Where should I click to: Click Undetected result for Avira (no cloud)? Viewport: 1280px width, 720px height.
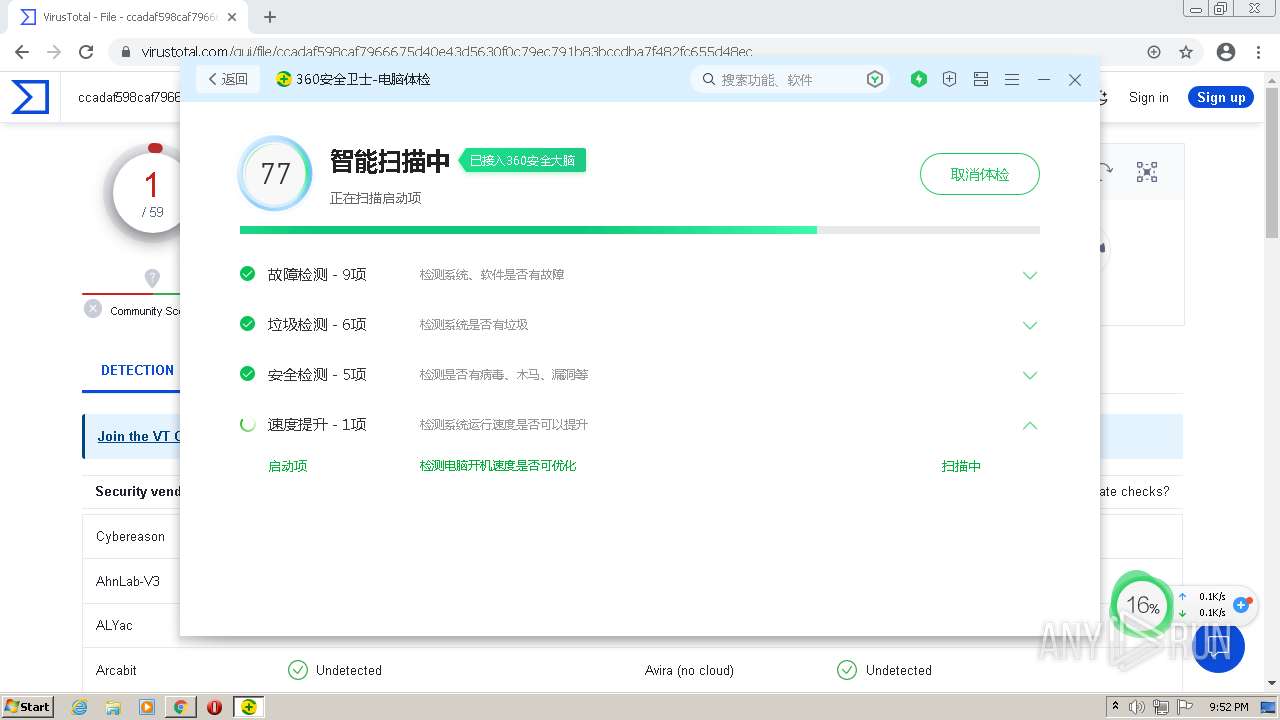[x=898, y=670]
